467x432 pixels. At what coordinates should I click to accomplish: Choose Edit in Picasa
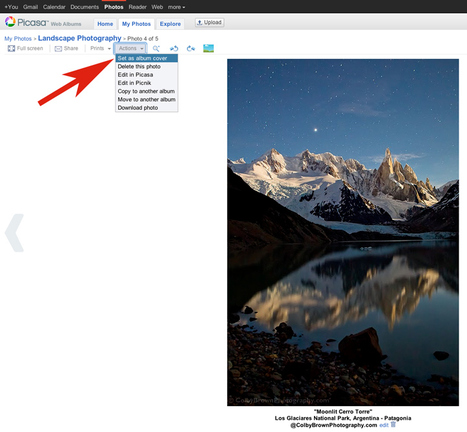(147, 75)
